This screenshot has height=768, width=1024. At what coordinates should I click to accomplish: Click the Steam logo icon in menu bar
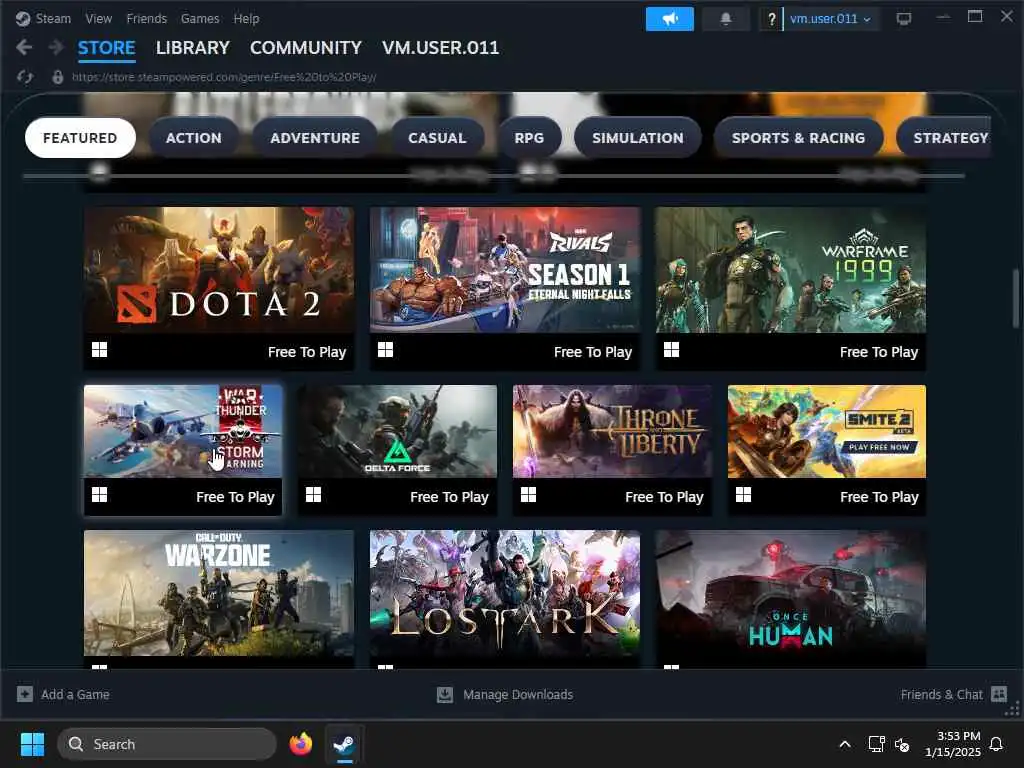(x=23, y=18)
